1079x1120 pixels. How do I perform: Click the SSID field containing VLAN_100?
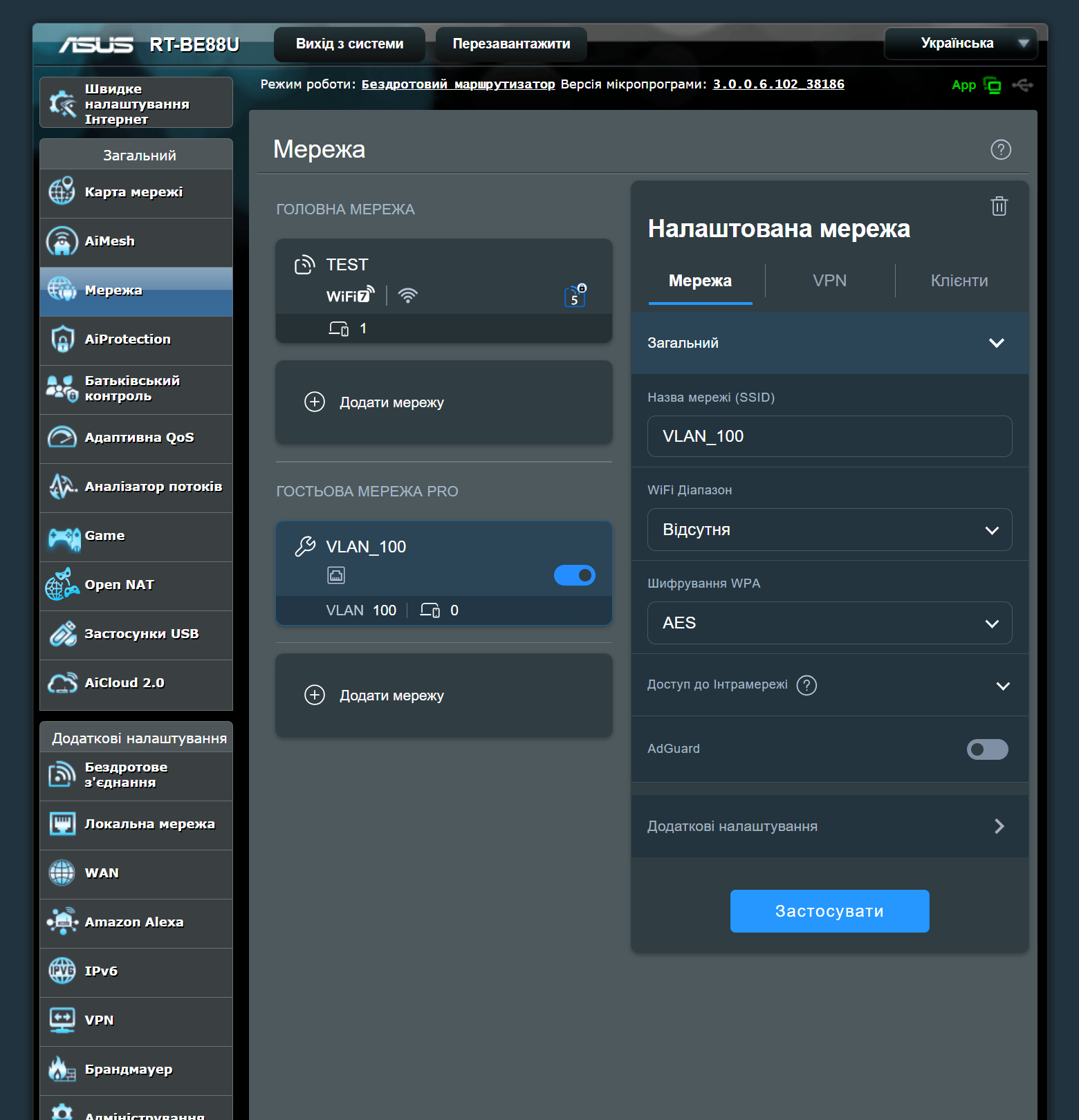pos(829,436)
